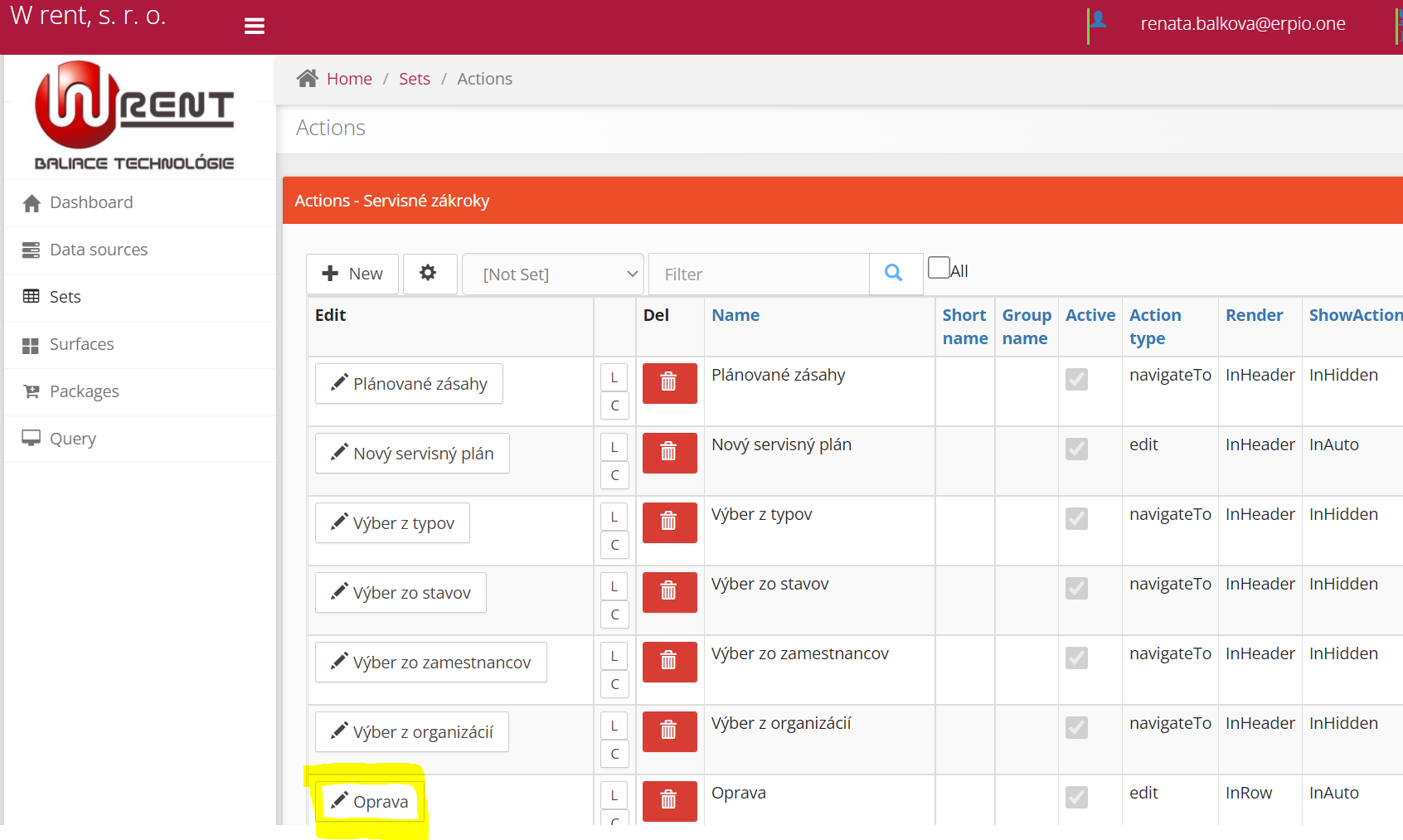This screenshot has width=1403, height=840.
Task: Toggle the hamburger menu icon
Action: click(255, 27)
